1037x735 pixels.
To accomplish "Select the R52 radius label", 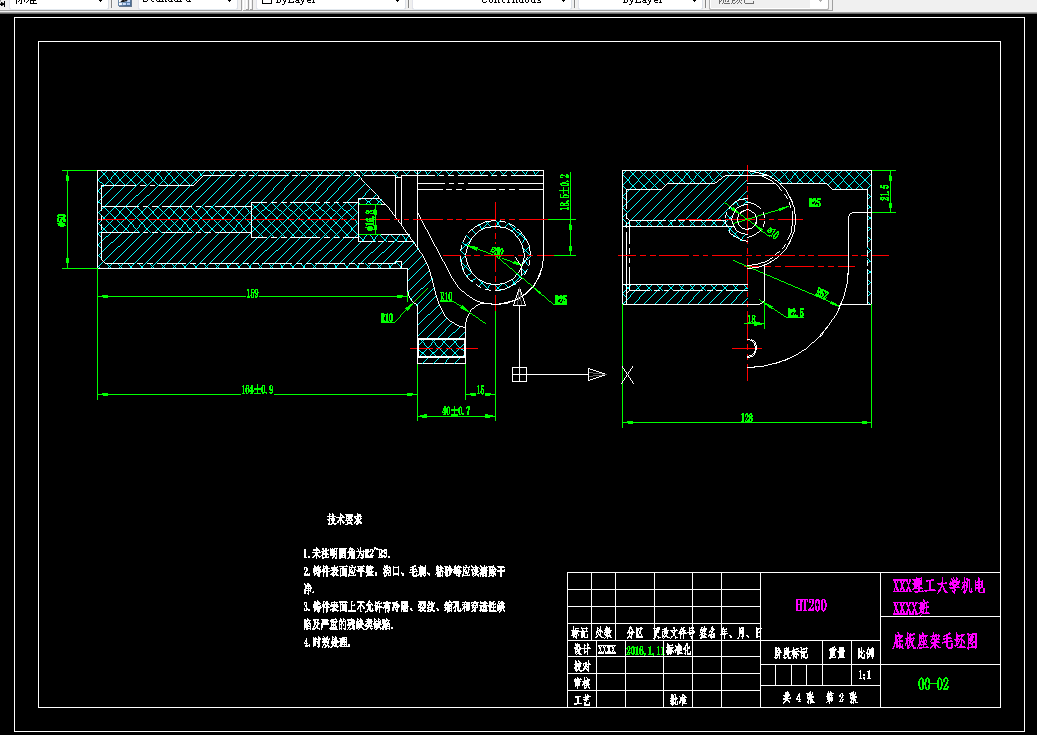I will 822,293.
